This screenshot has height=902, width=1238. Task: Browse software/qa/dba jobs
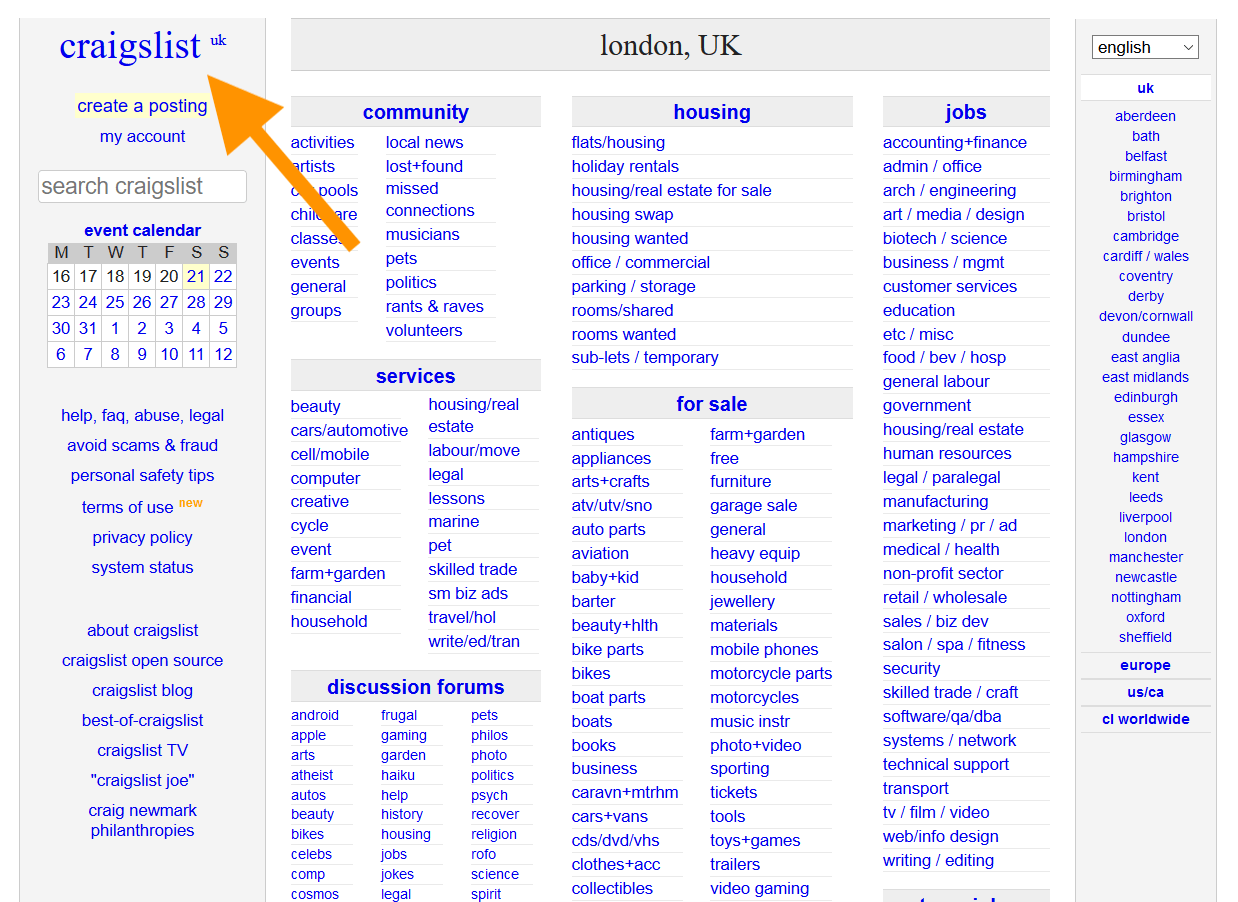coord(941,716)
